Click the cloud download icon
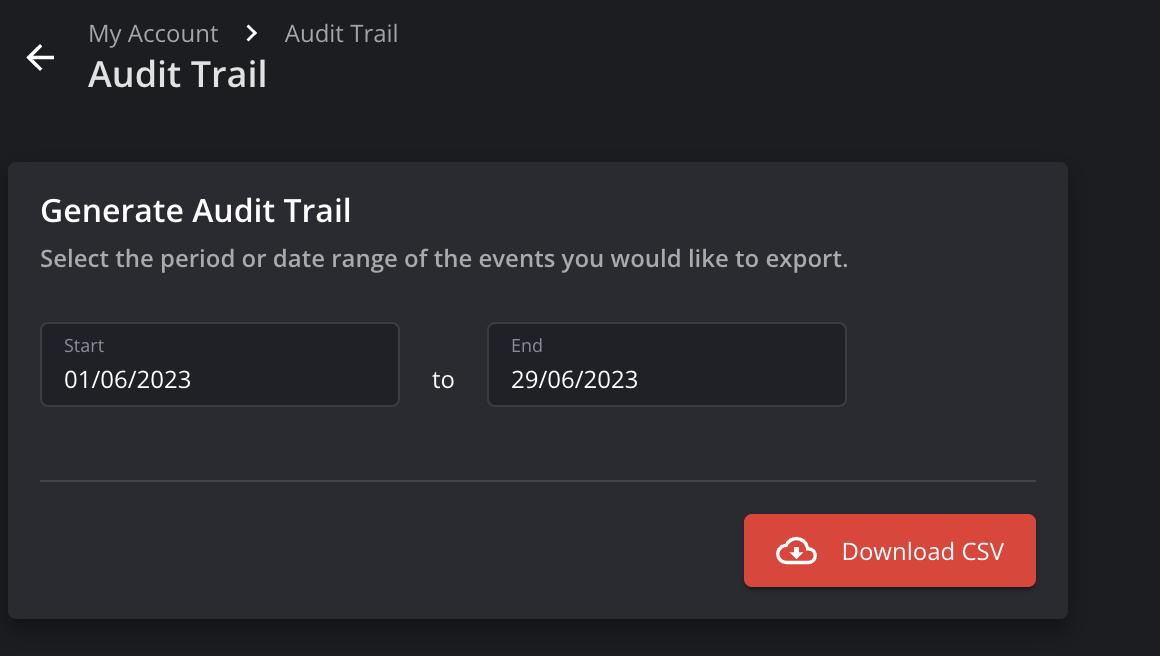This screenshot has width=1160, height=656. point(797,551)
